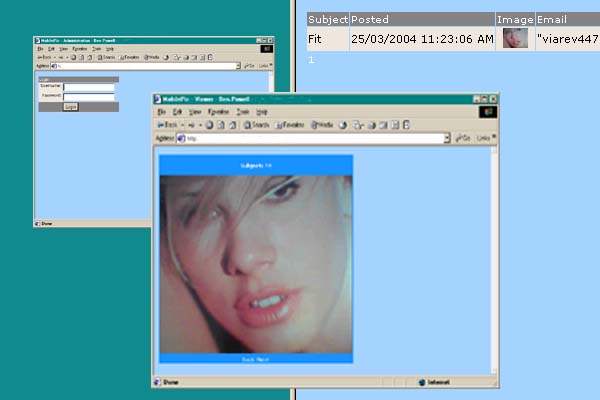This screenshot has width=600, height=400.
Task: Click Mail icon in Administration window toolbar
Action: point(177,57)
